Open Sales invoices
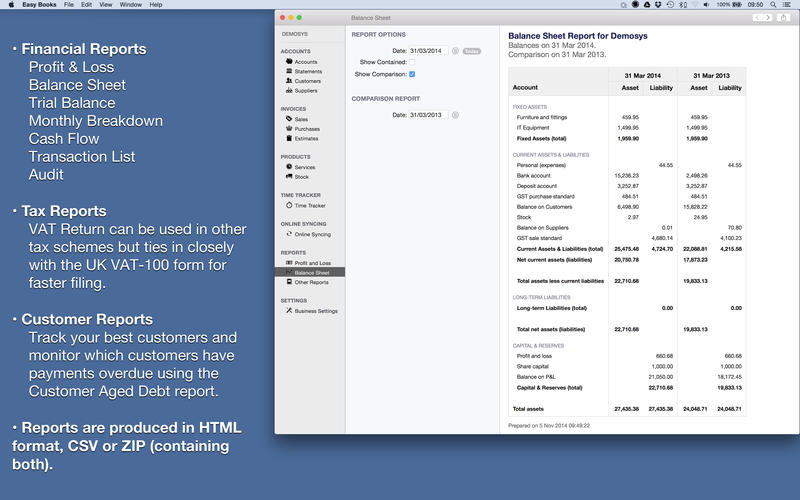This screenshot has height=500, width=800. tap(300, 119)
